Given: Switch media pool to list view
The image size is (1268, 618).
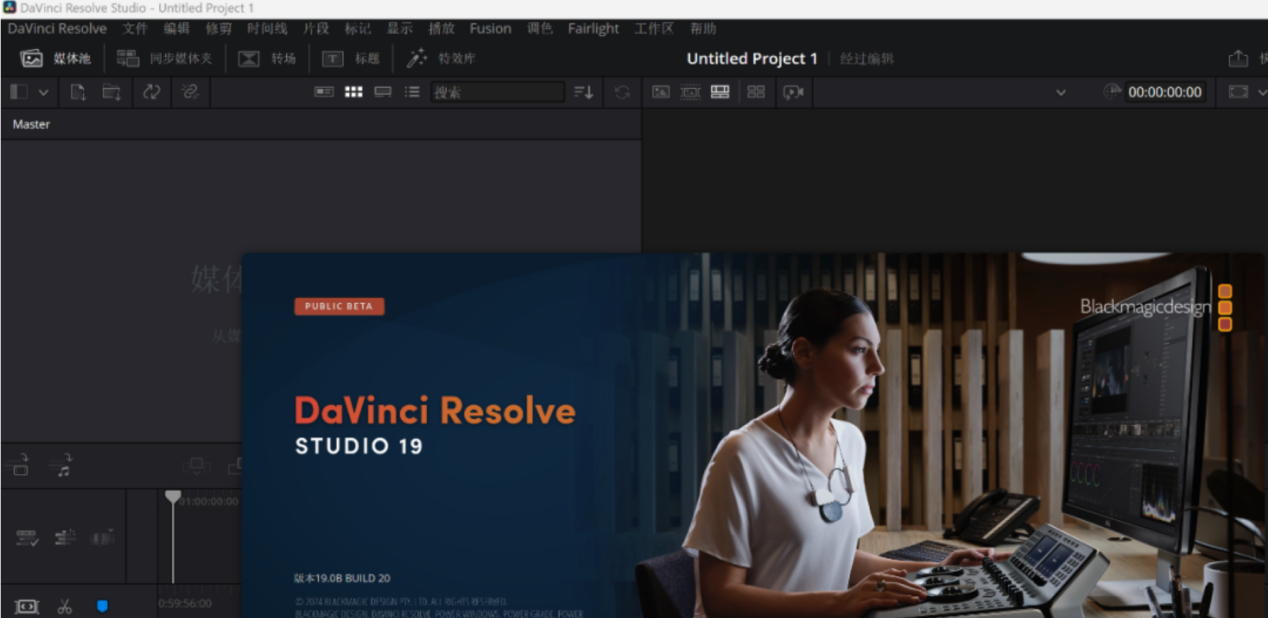Looking at the screenshot, I should click(412, 92).
